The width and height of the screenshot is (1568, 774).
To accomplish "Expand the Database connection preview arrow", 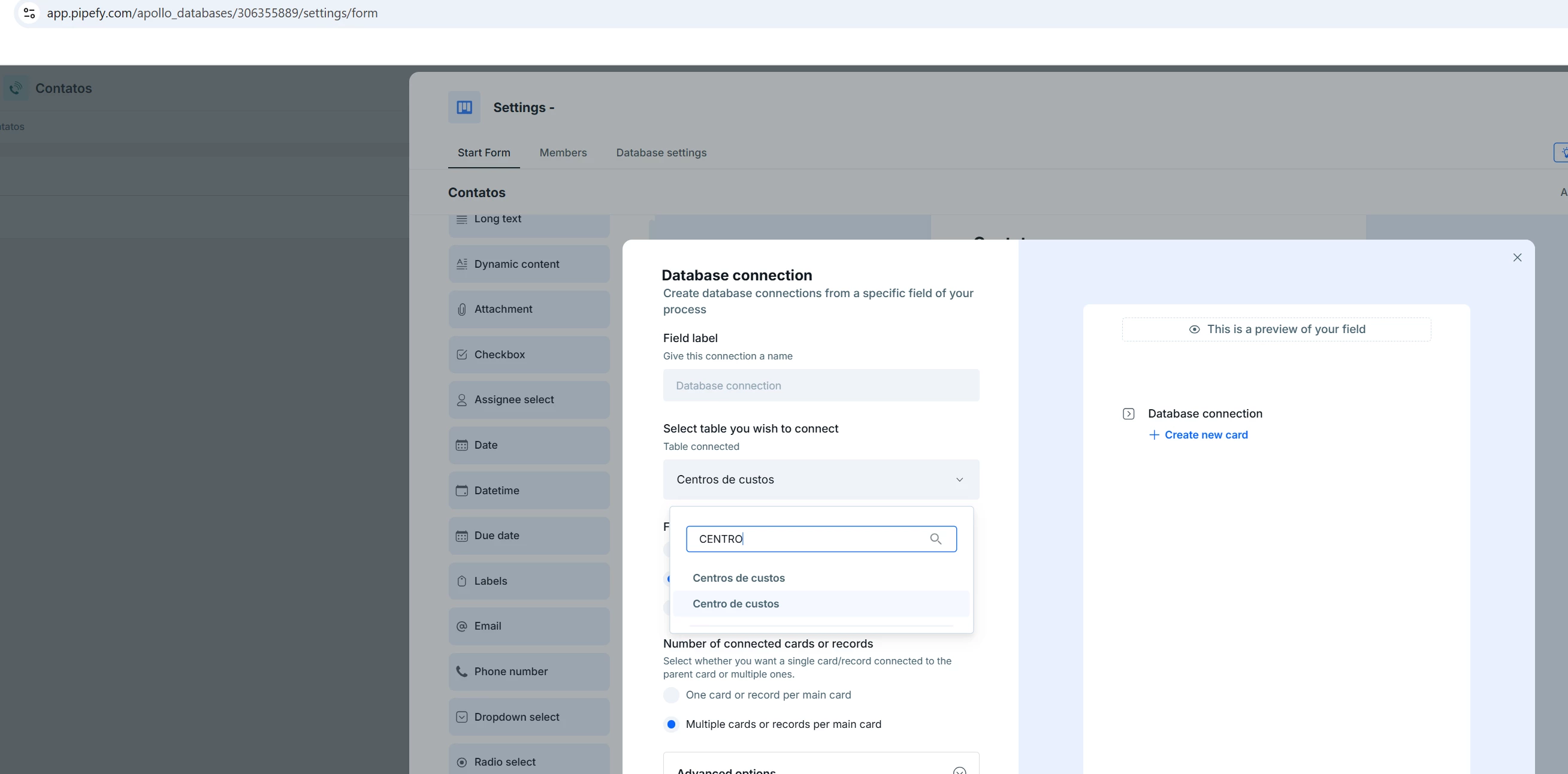I will 1128,414.
